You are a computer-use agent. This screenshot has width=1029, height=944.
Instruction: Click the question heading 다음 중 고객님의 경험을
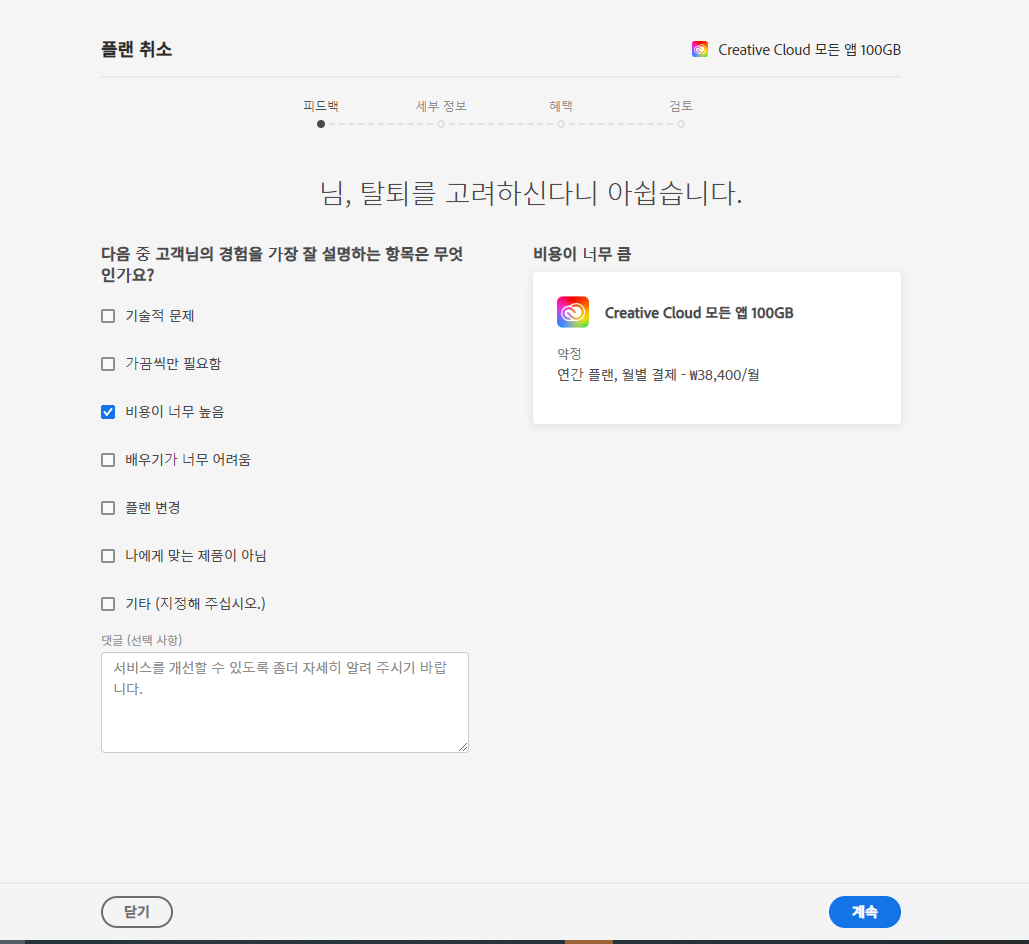282,264
